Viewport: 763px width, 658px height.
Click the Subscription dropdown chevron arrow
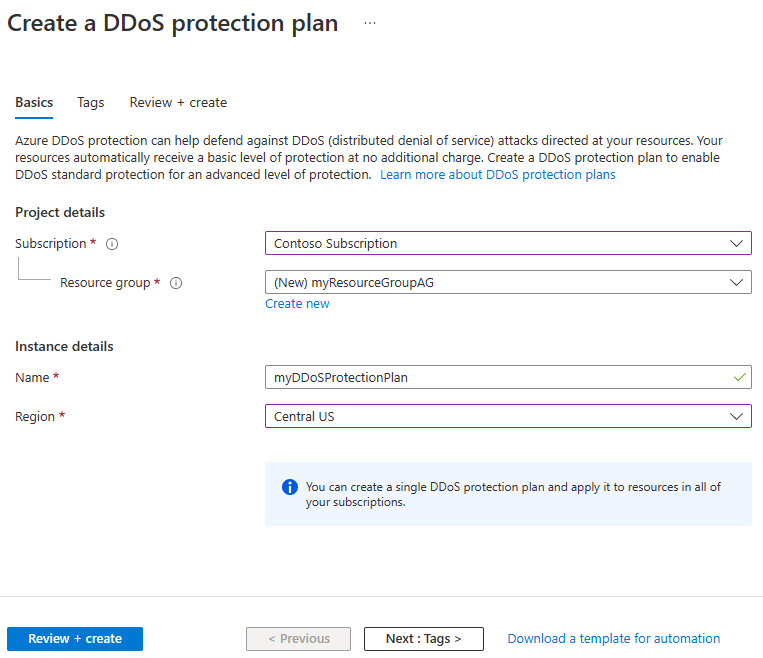(x=737, y=243)
